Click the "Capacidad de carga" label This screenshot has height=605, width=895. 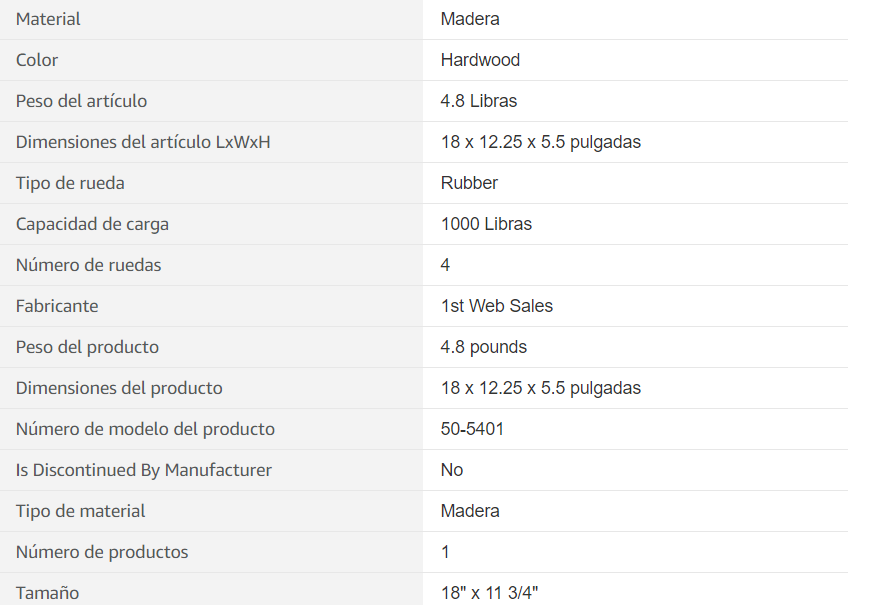(x=92, y=224)
